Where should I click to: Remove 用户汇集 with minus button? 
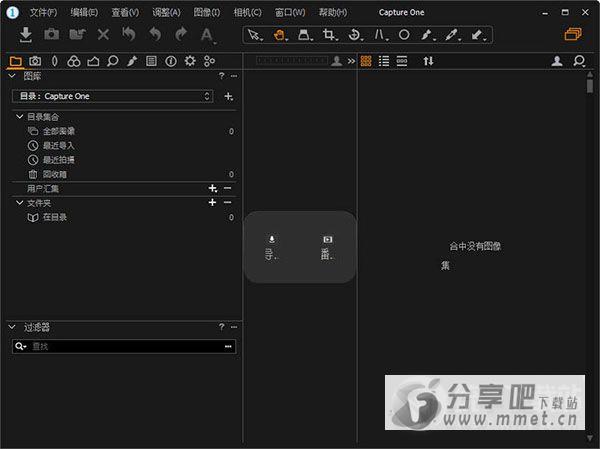point(227,188)
